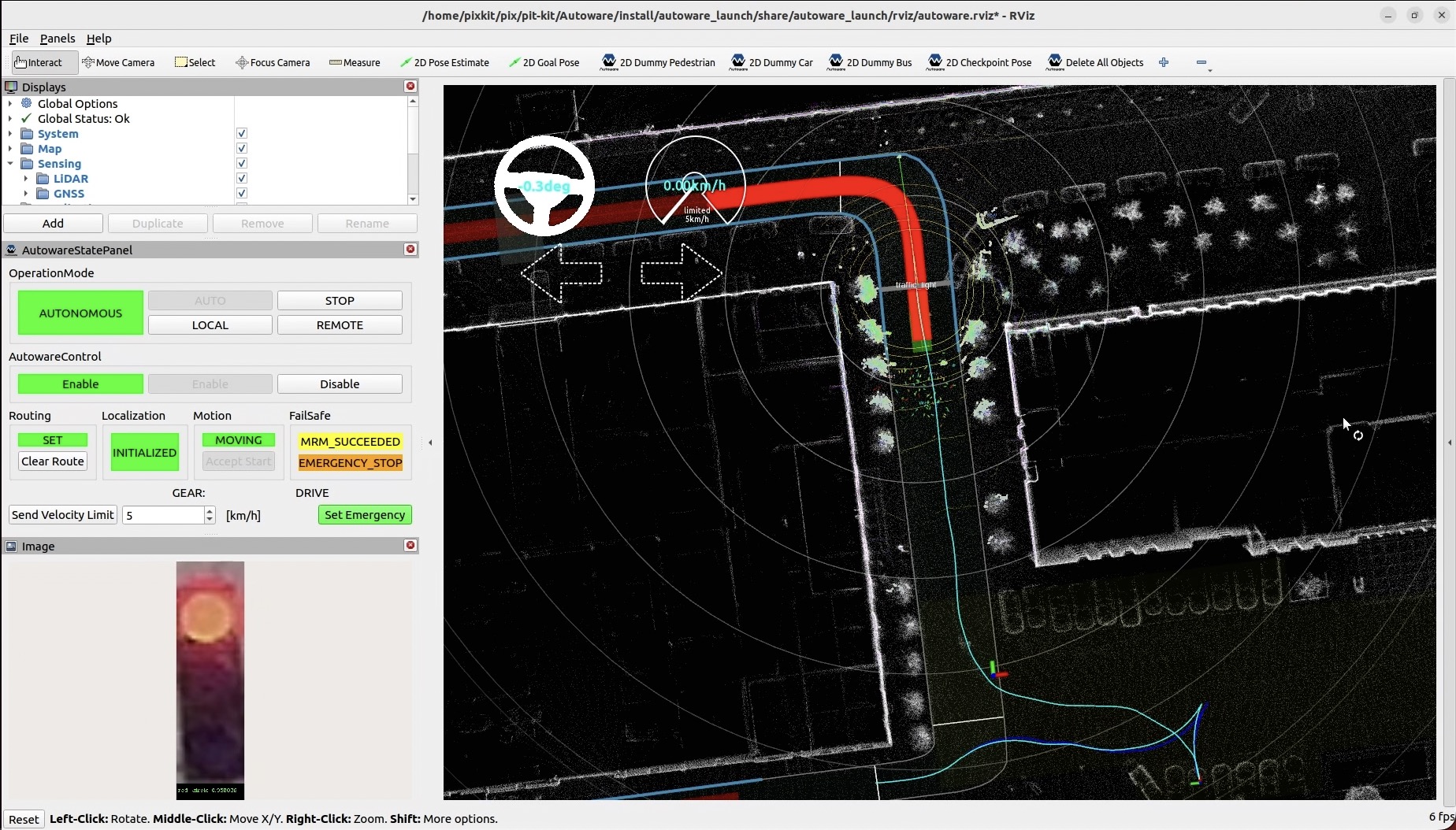Activate the Move Camera tool

click(118, 63)
